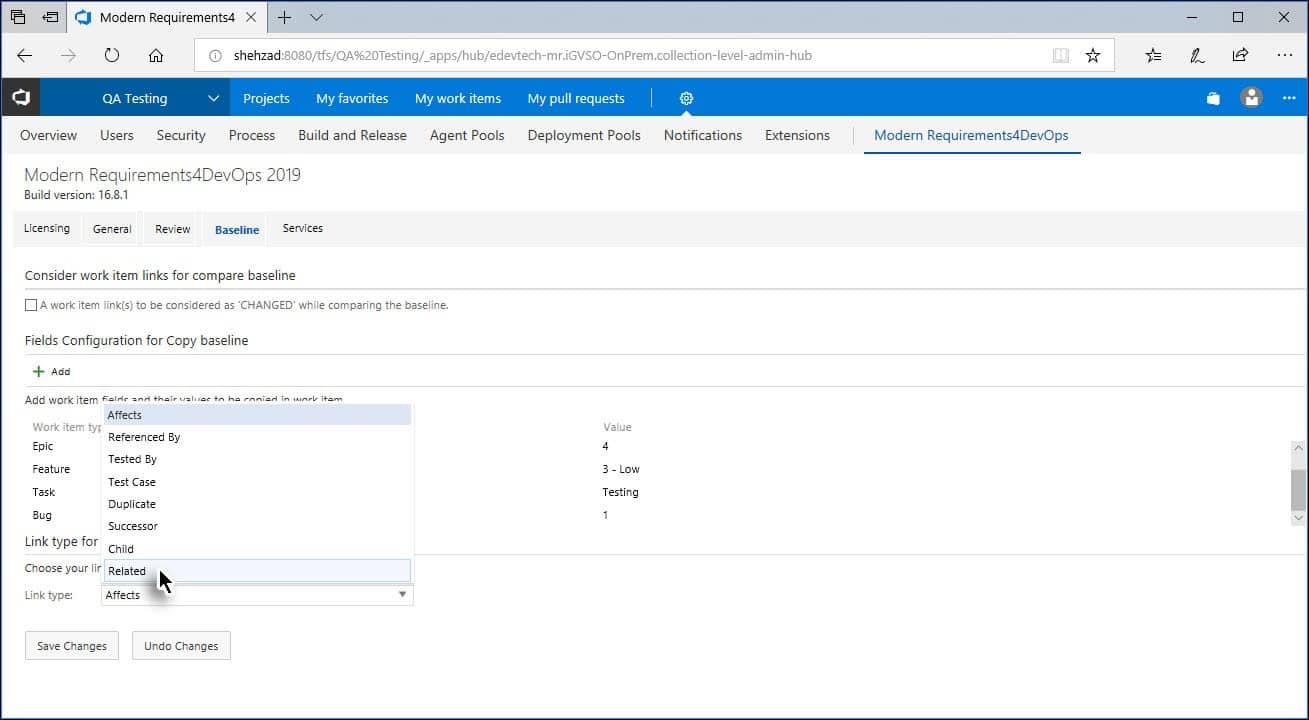Click the 'Testing' value in Task row
The height and width of the screenshot is (720, 1309).
point(620,492)
